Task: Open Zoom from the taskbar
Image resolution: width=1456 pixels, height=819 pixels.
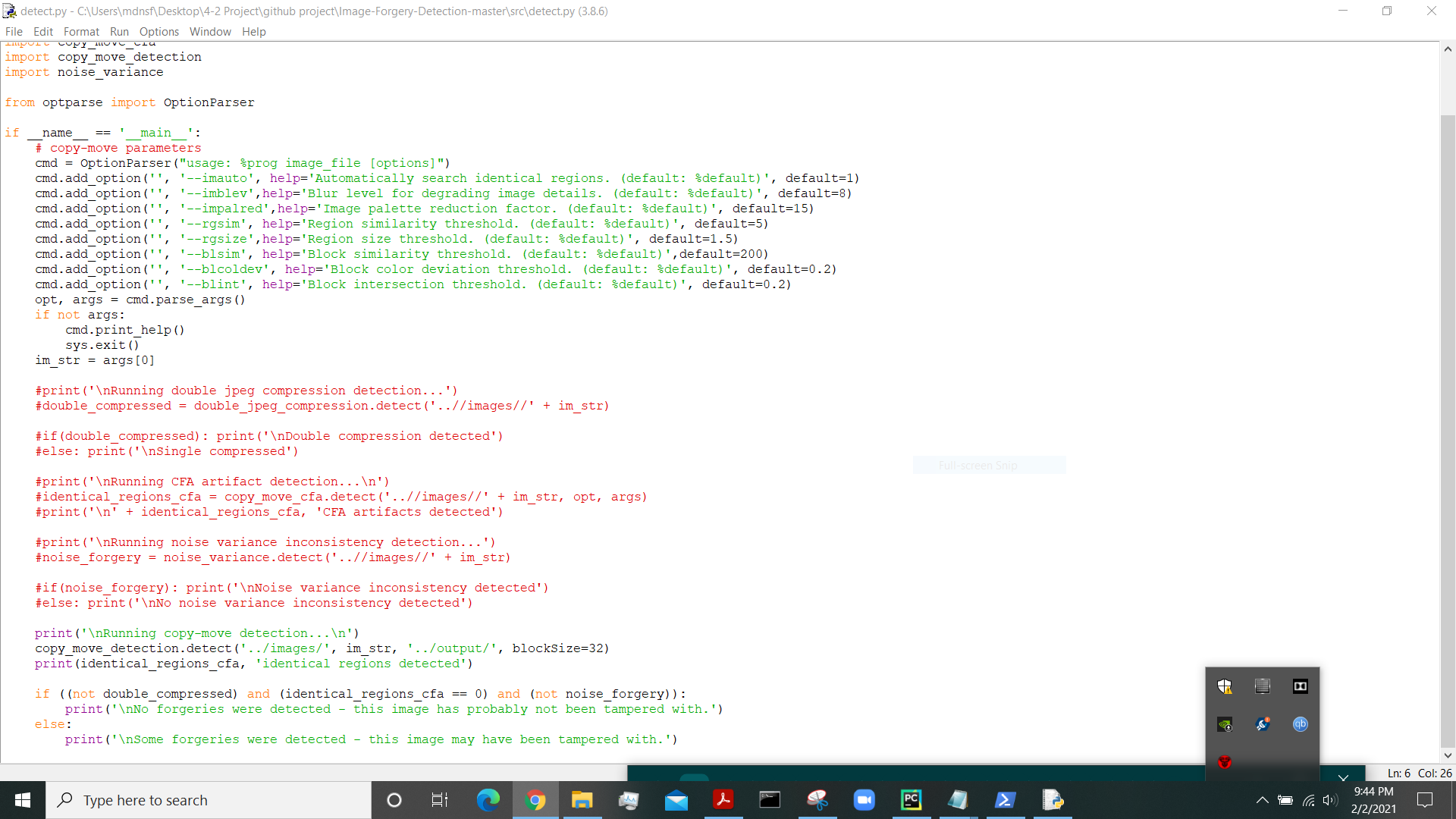Action: 864,800
